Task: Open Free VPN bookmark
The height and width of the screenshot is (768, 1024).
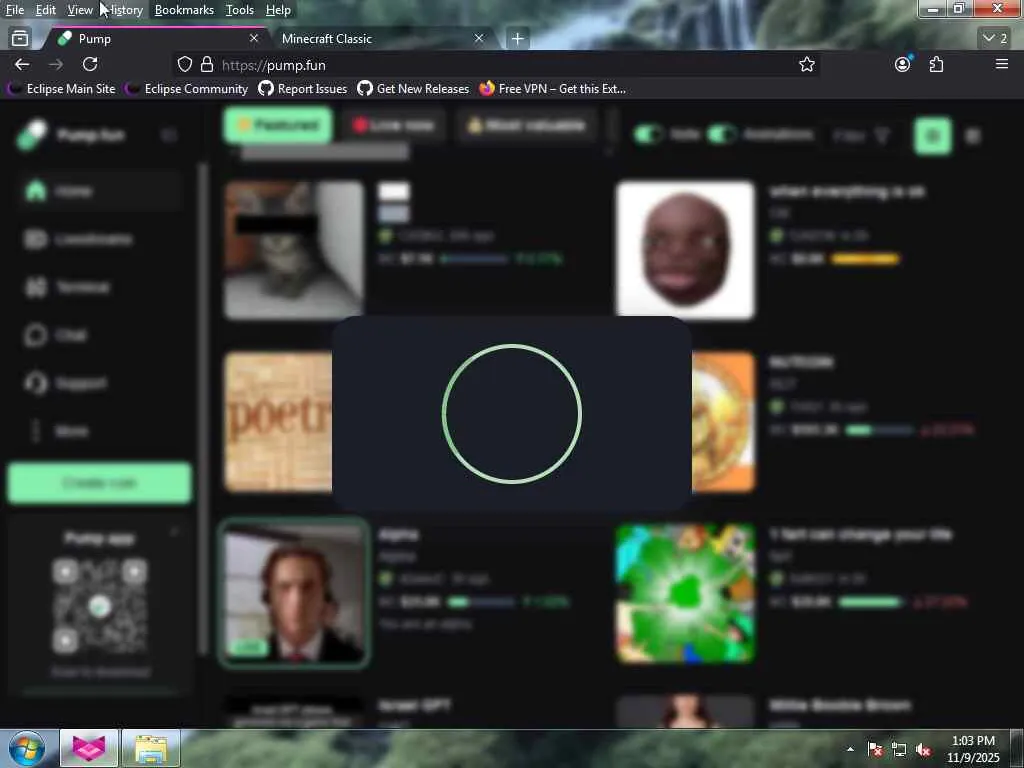Action: (x=552, y=89)
